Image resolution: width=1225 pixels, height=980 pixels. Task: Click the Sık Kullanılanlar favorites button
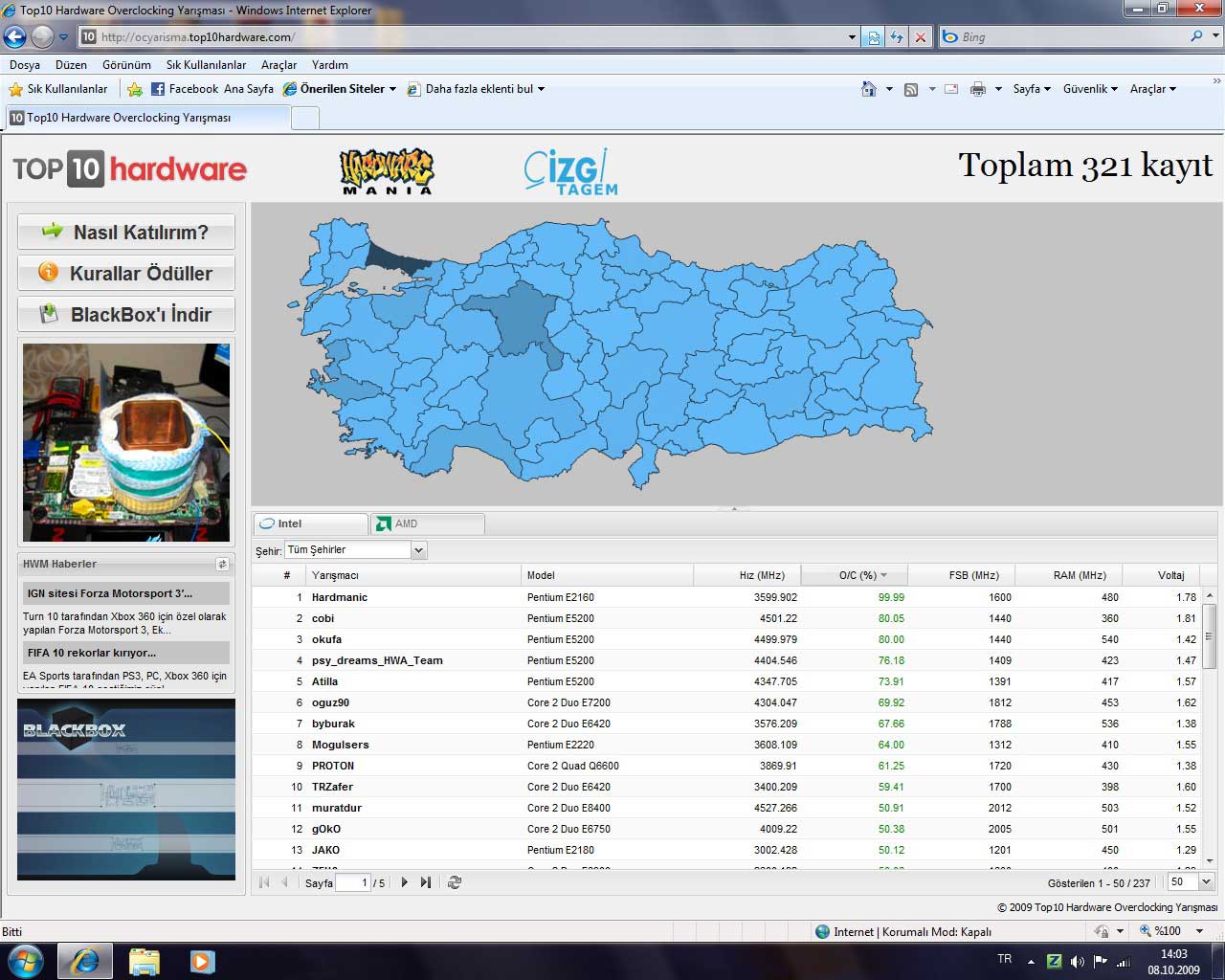tap(57, 89)
